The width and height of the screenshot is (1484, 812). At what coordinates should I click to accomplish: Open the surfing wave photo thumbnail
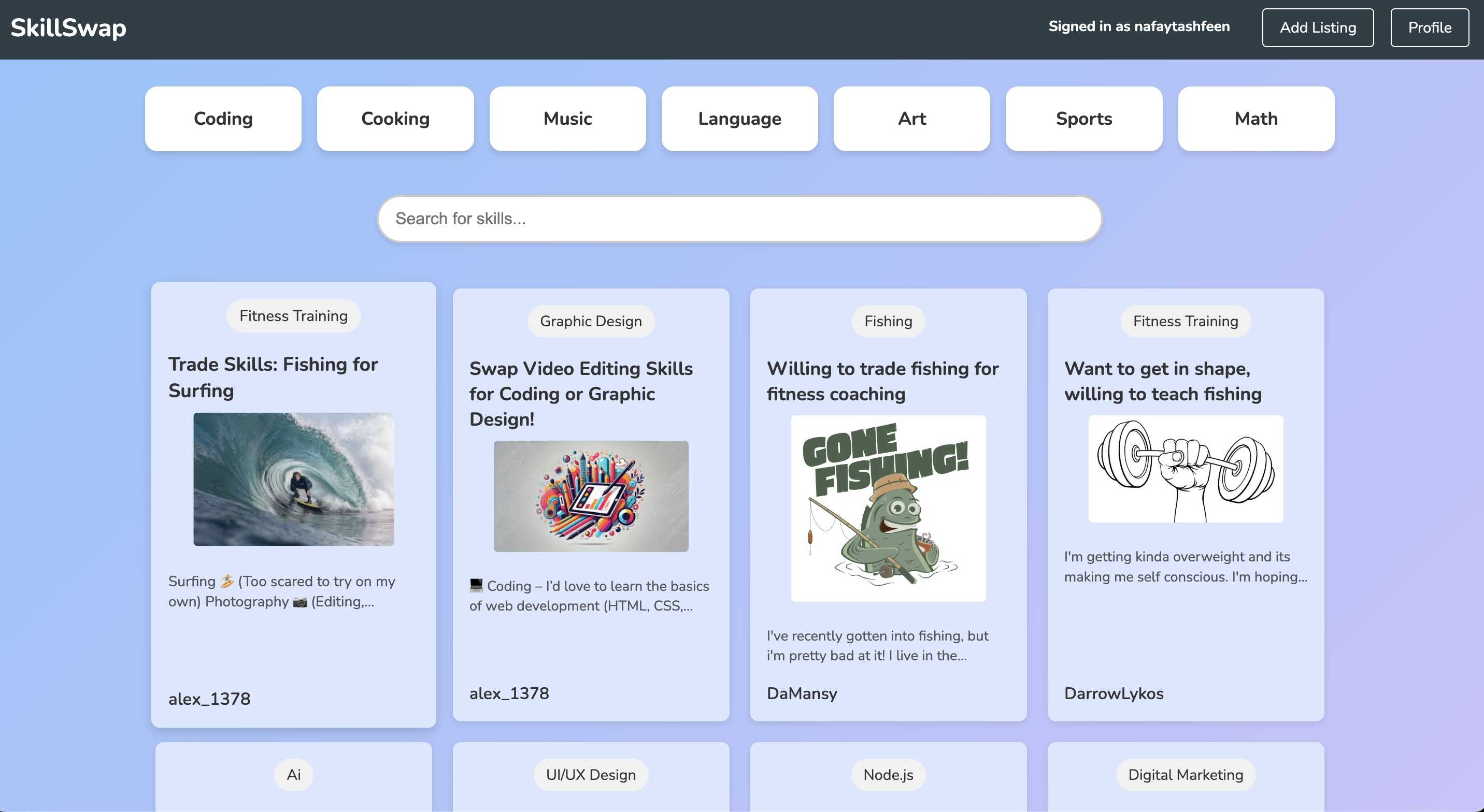coord(293,479)
